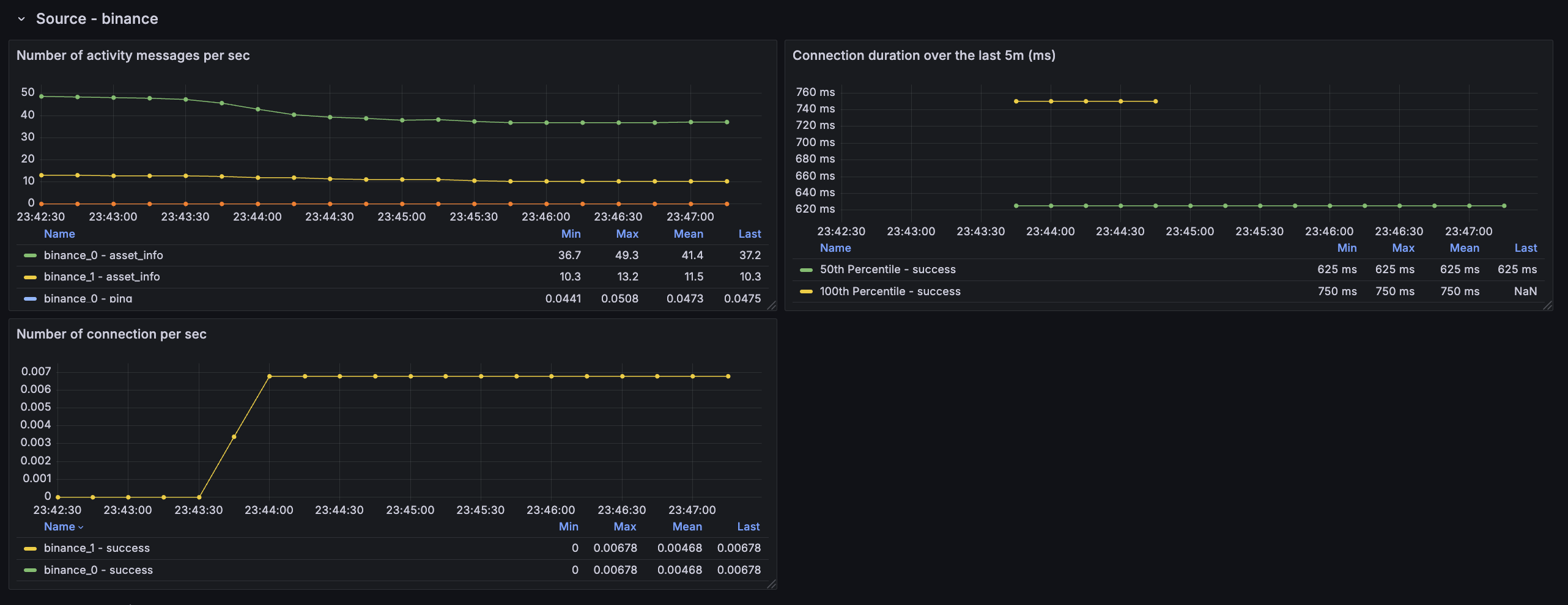Open the 'Number of activity messages per sec' panel title
1568x605 pixels.
(x=133, y=56)
